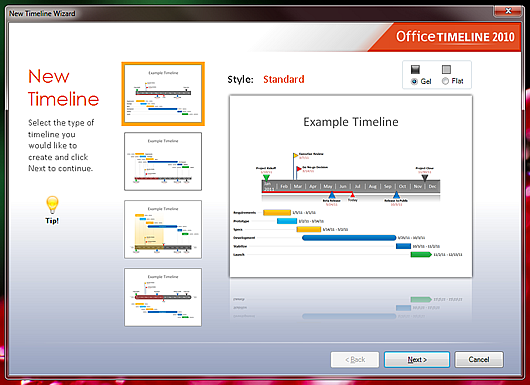Image resolution: width=530 pixels, height=385 pixels.
Task: Click the 'Tip!' label
Action: [x=52, y=221]
